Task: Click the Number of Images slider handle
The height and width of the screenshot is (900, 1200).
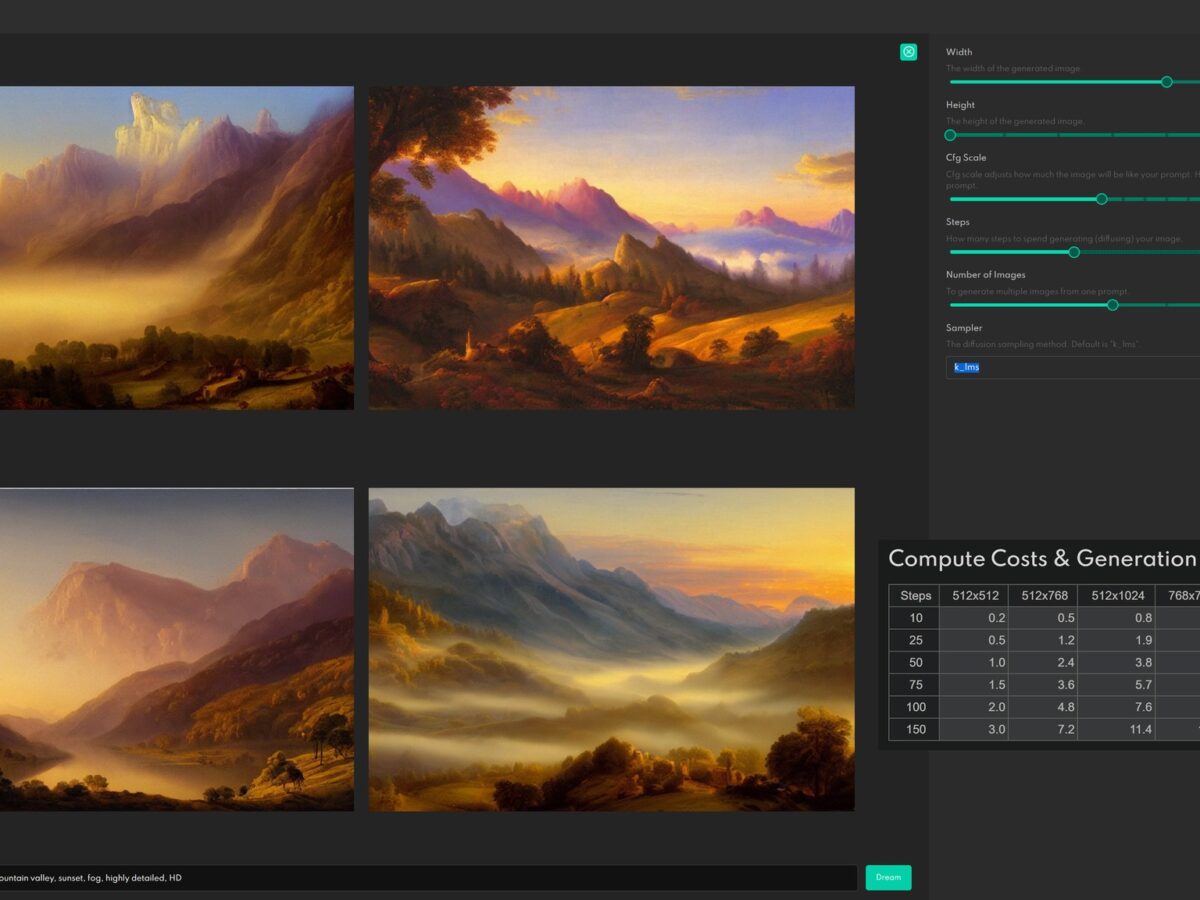Action: pos(1112,305)
